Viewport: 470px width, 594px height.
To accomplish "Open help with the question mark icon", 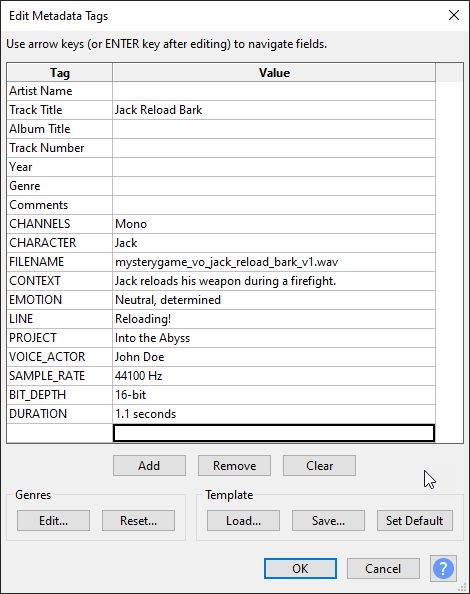I will tap(443, 568).
